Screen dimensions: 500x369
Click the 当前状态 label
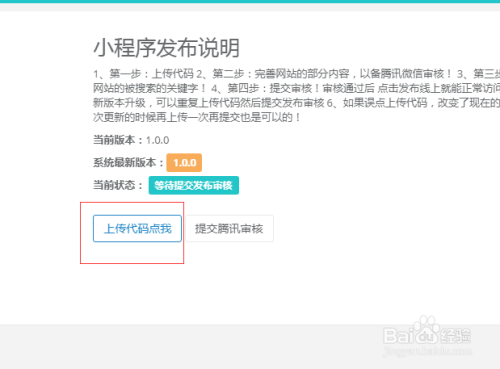pos(118,185)
